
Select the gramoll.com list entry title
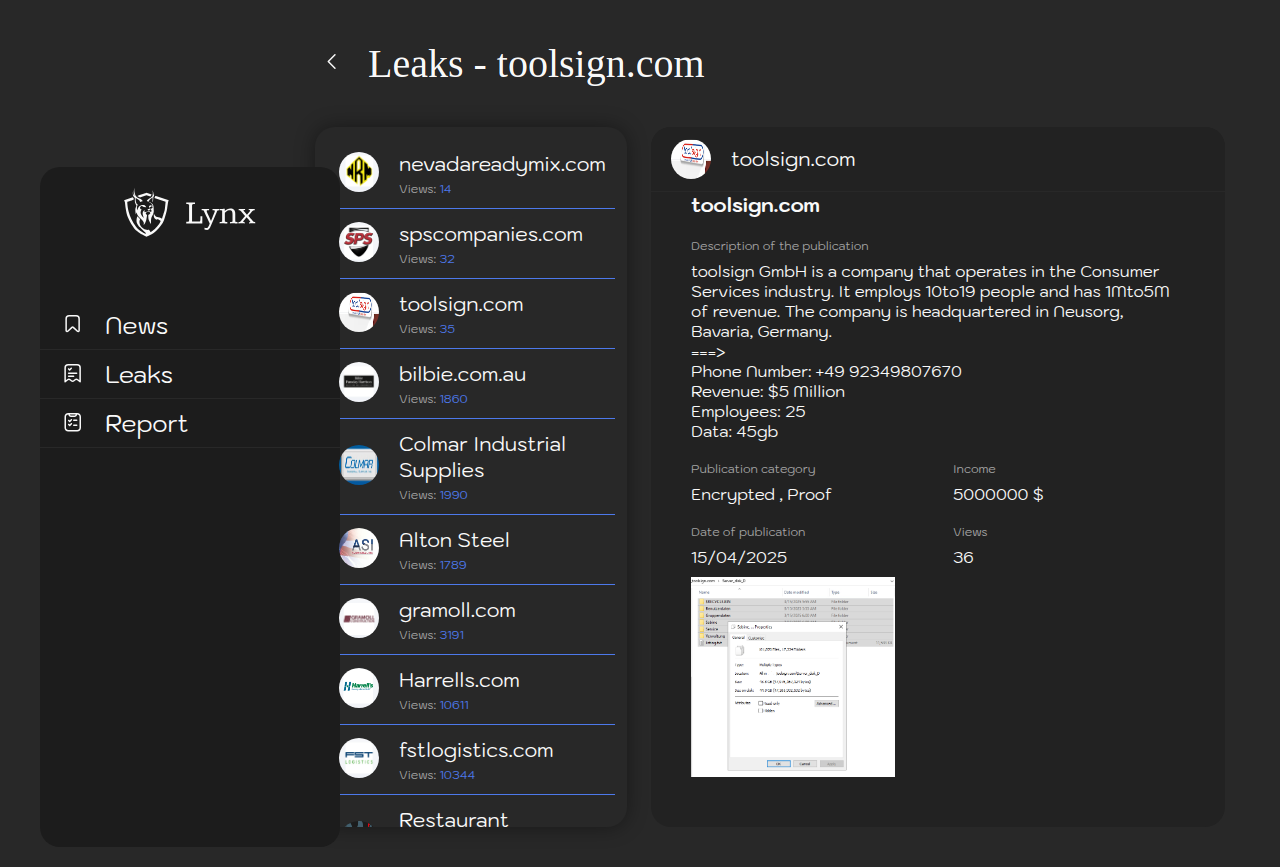(x=457, y=611)
